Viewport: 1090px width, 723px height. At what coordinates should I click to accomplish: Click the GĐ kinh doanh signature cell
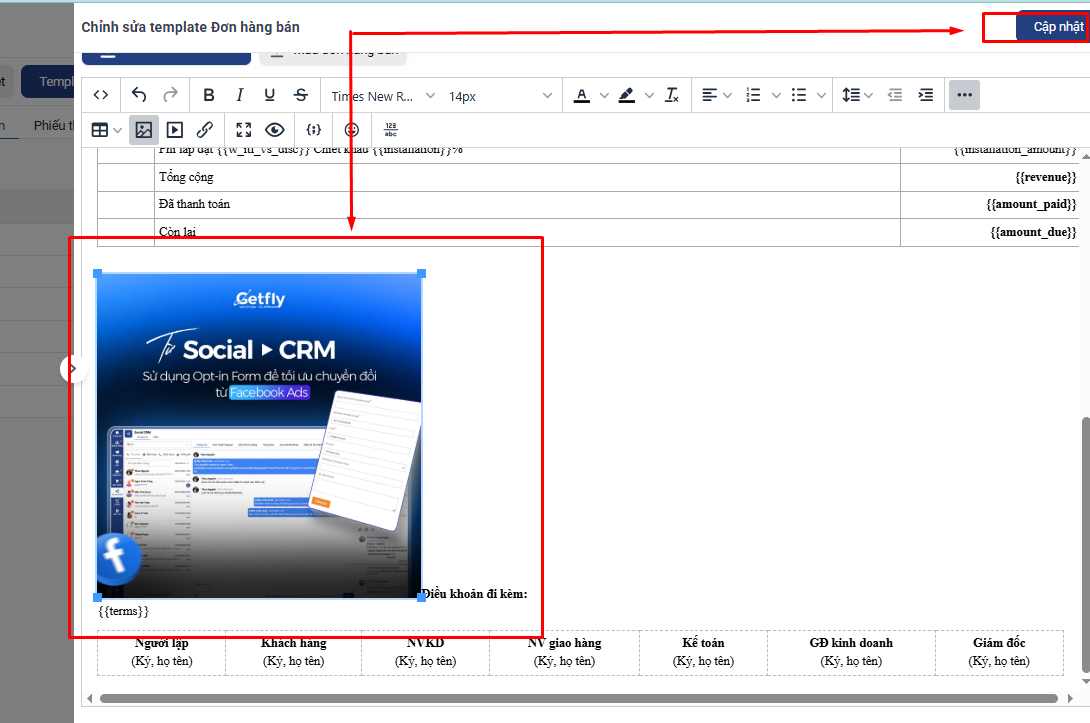851,653
